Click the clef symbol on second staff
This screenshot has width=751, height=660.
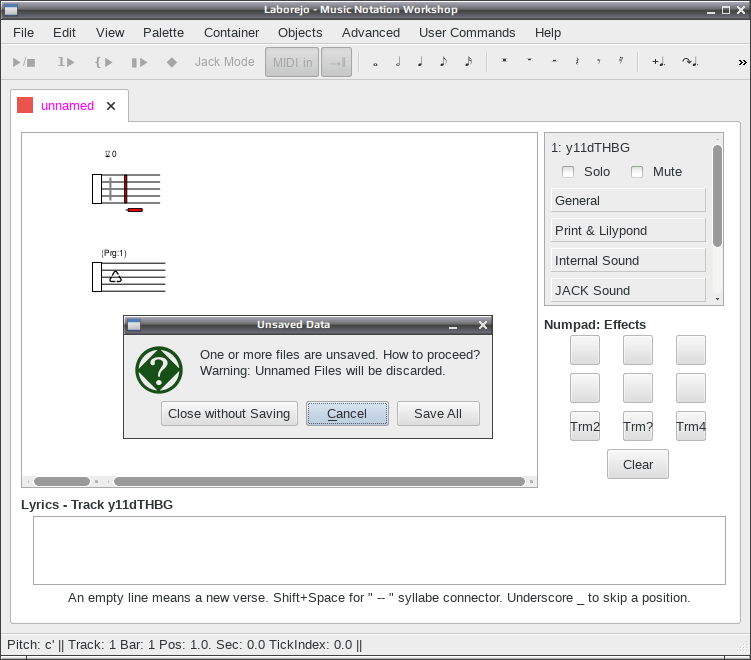115,276
